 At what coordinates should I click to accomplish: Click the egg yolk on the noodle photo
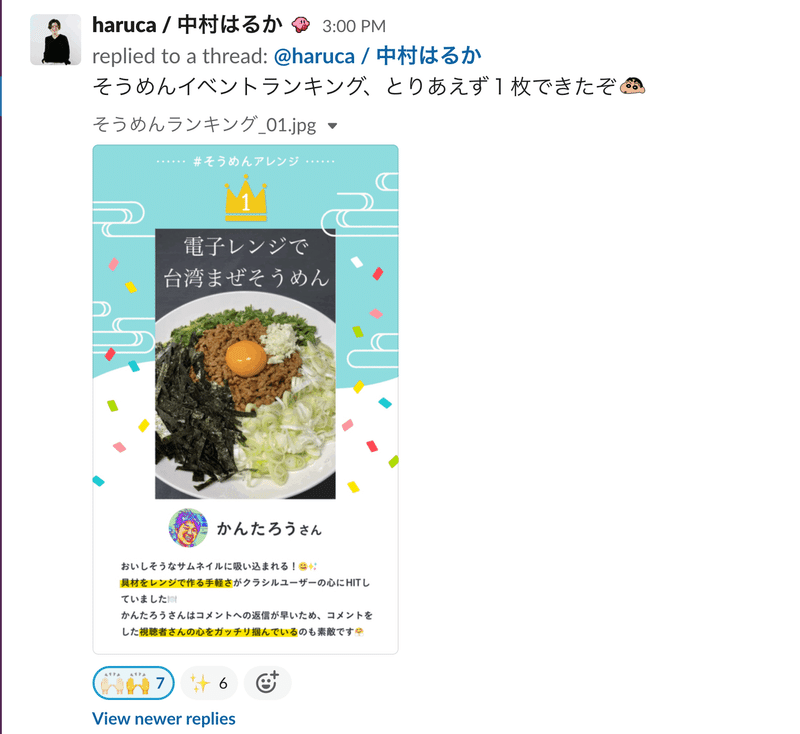point(246,358)
